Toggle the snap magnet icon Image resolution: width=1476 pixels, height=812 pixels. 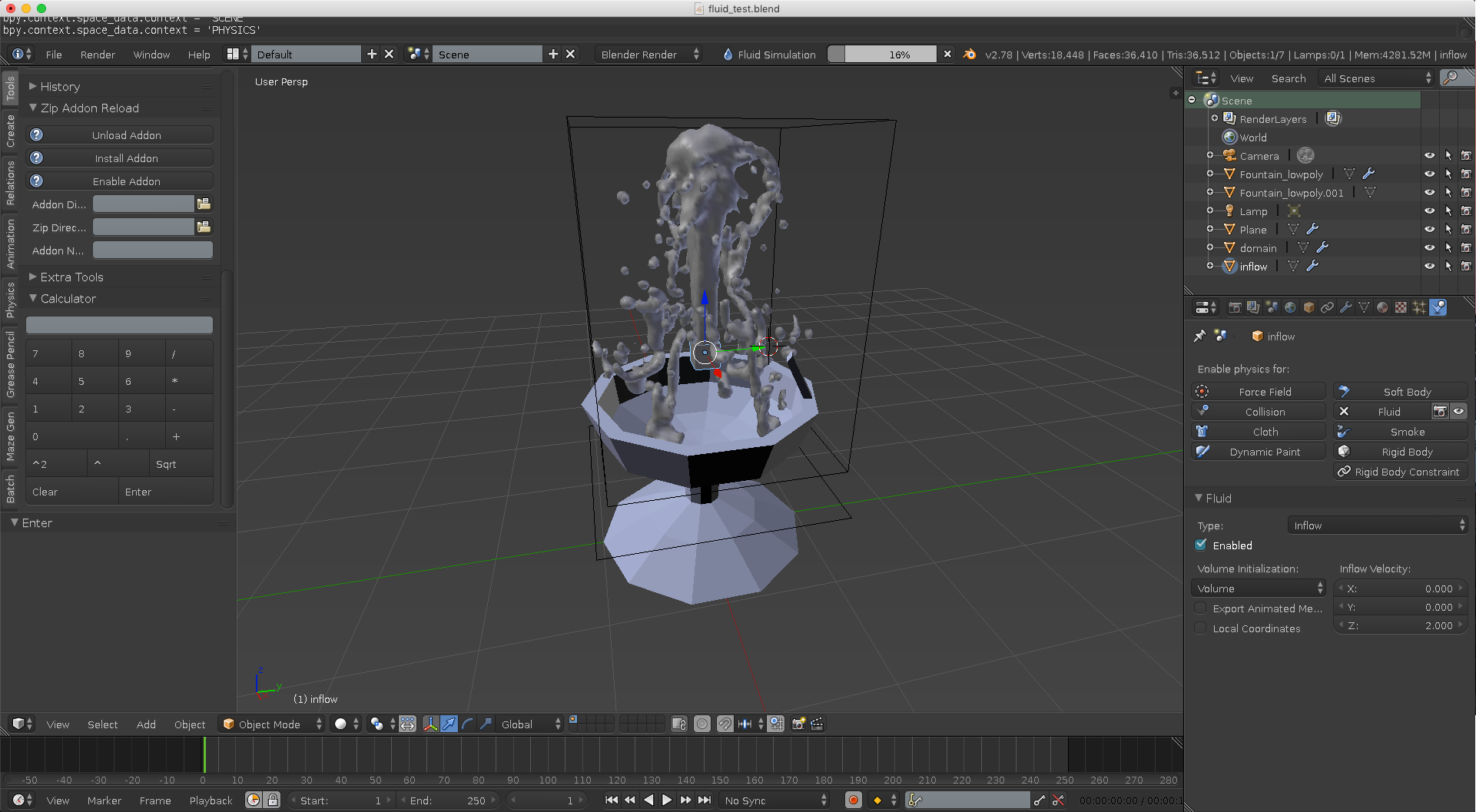click(x=725, y=724)
